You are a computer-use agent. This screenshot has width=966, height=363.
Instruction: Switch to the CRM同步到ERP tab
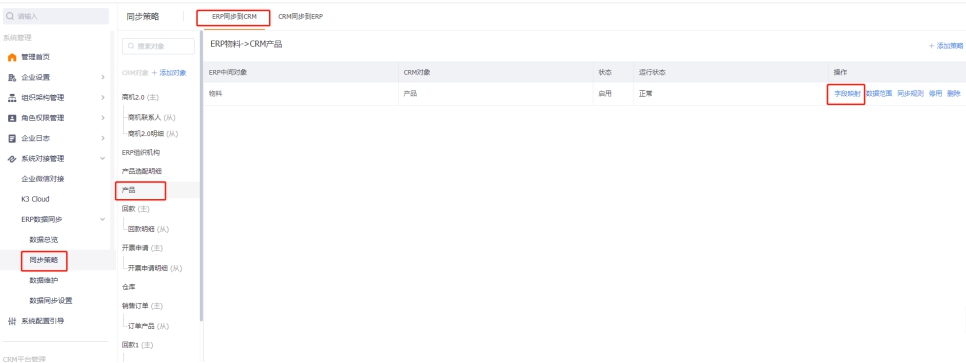click(301, 17)
